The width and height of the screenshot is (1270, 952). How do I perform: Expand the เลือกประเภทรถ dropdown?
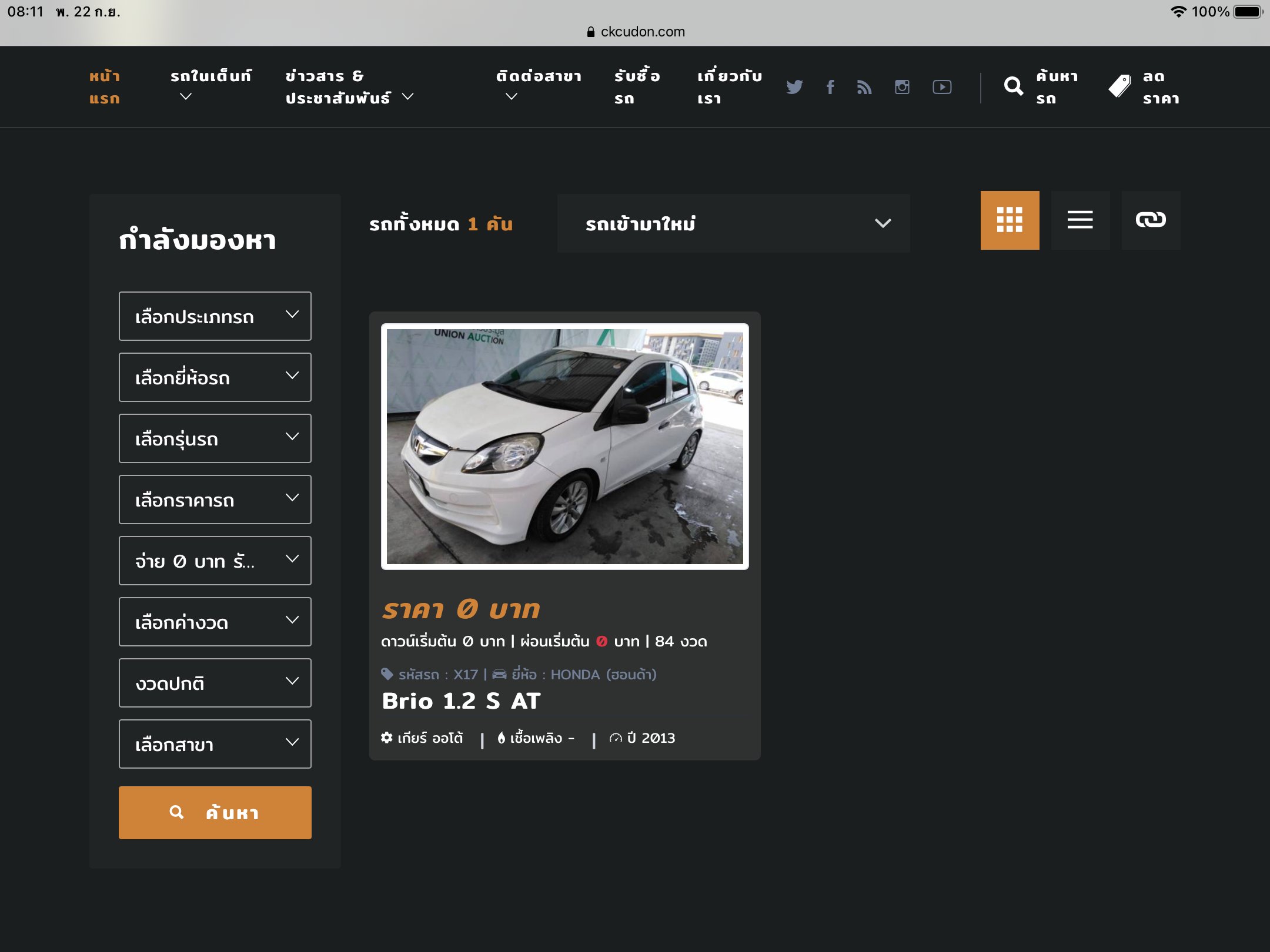[x=215, y=316]
